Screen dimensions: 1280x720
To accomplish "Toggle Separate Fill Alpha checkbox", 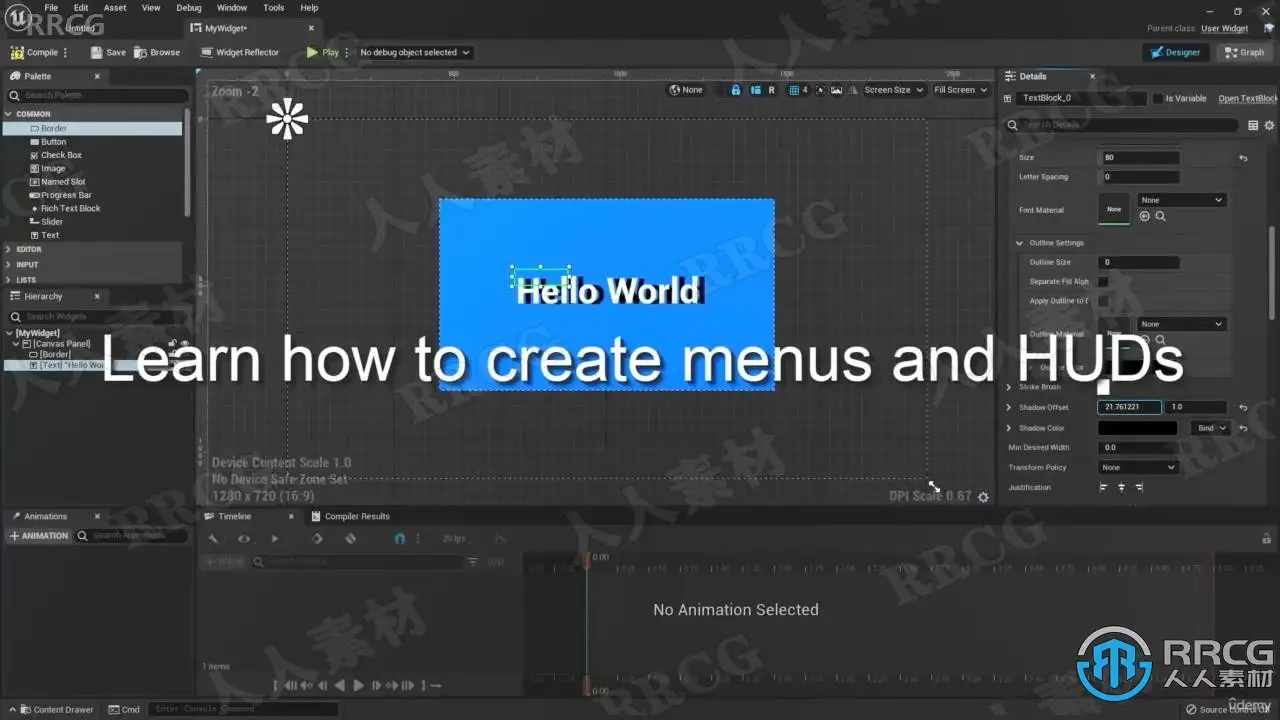I will (1103, 282).
